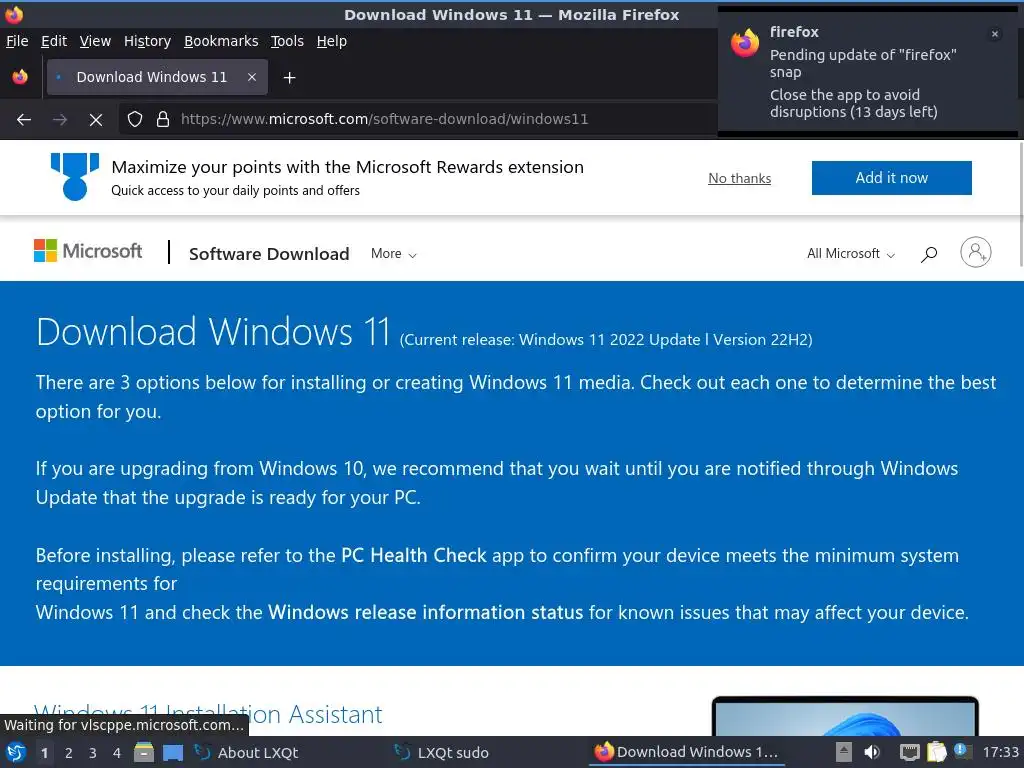The image size is (1024, 768).
Task: Open a new tab with plus button
Action: pos(289,78)
